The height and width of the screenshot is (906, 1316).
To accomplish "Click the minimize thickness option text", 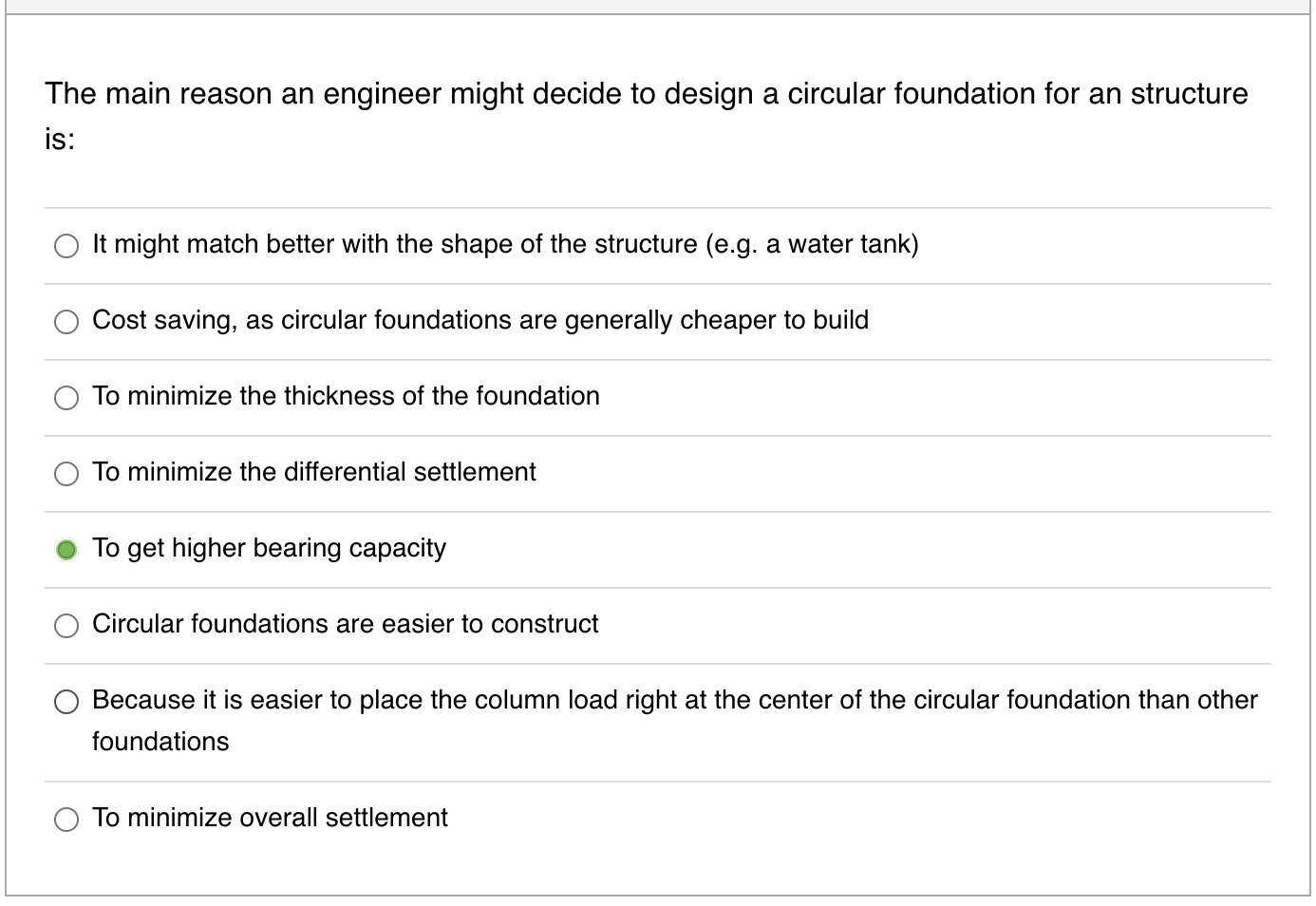I will (x=345, y=396).
